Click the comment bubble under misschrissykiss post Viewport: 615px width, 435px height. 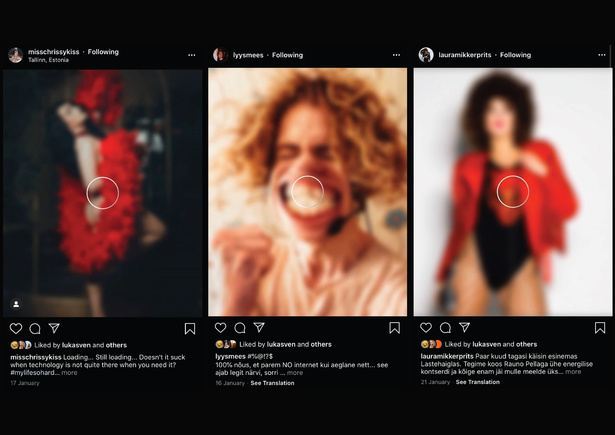coord(35,328)
